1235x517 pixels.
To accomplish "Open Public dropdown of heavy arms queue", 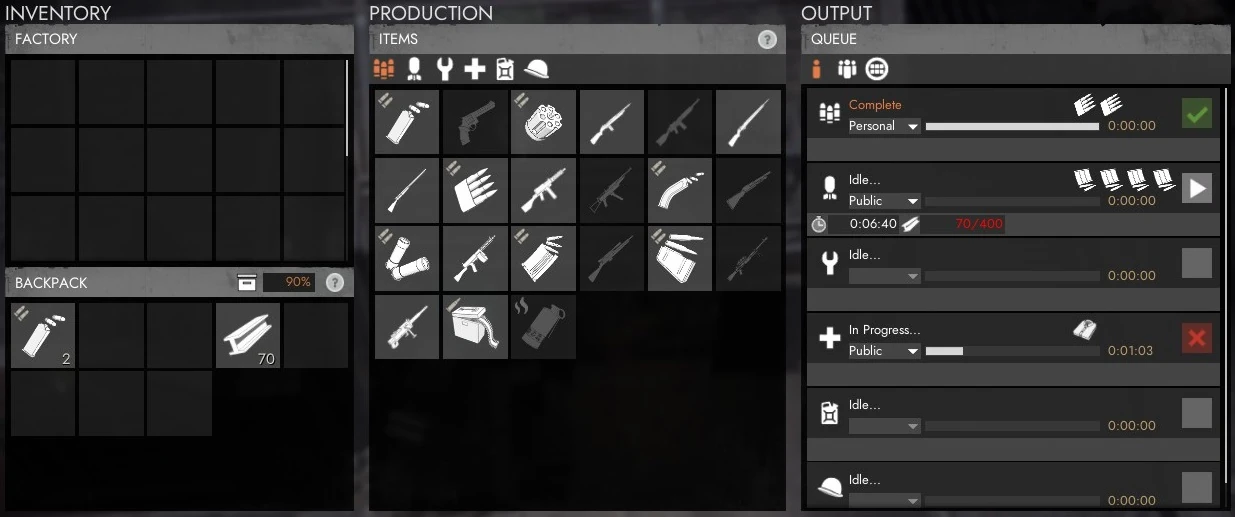I will [x=884, y=201].
